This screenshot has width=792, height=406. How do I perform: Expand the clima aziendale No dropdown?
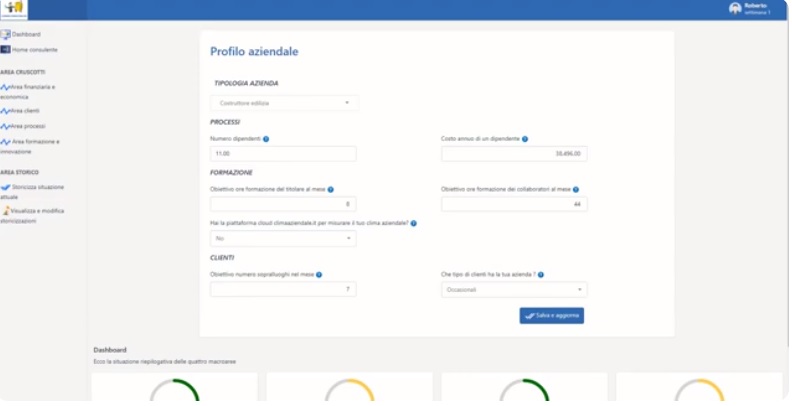pyautogui.click(x=283, y=239)
